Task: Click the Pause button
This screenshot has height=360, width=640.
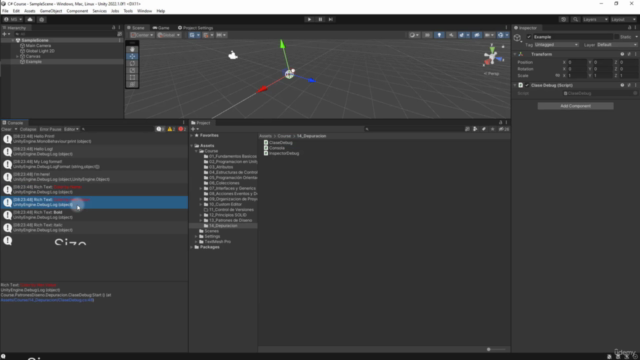Action: pyautogui.click(x=320, y=19)
